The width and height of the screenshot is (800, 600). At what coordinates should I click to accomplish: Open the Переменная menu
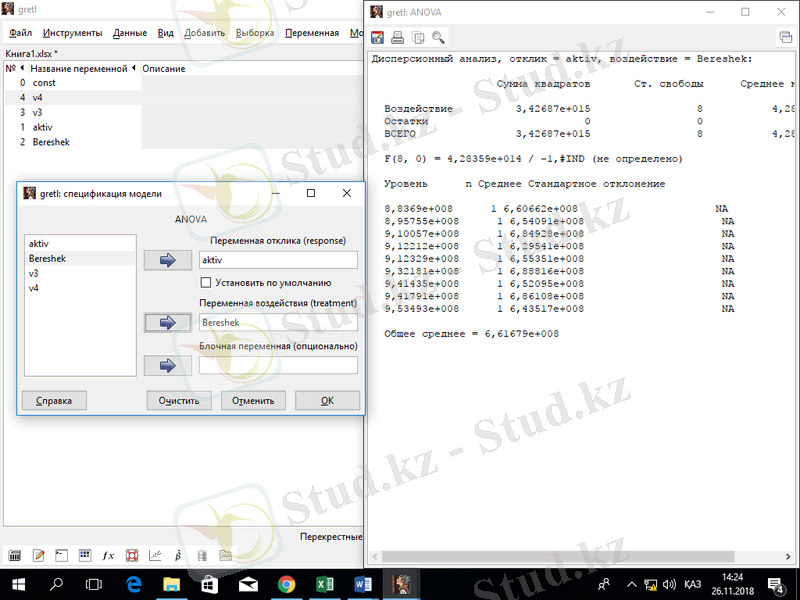[312, 33]
